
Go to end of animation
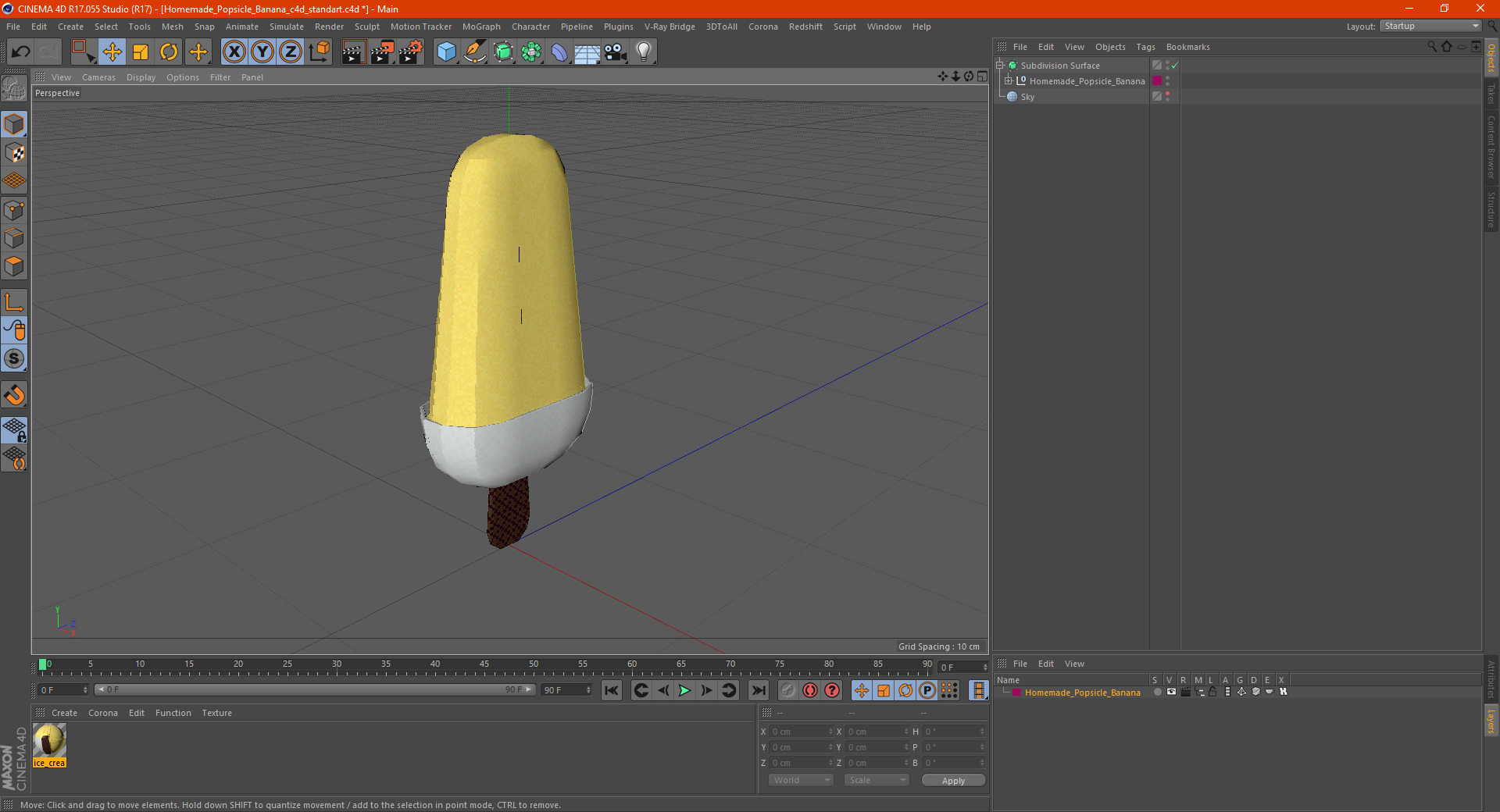click(758, 690)
